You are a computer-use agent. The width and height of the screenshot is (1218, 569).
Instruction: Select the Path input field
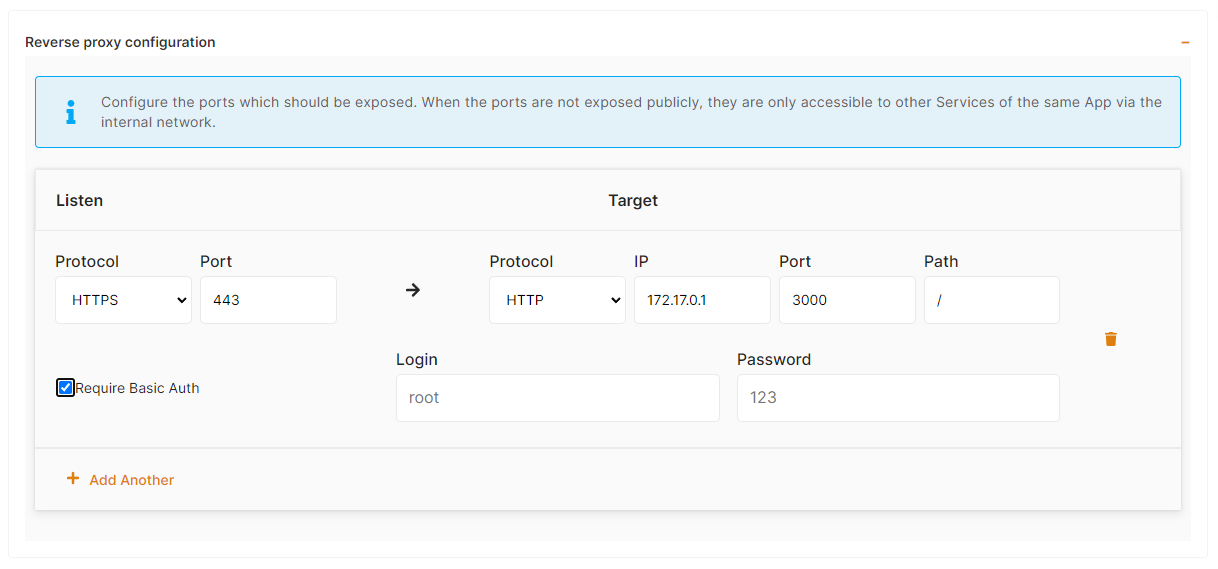pyautogui.click(x=991, y=300)
